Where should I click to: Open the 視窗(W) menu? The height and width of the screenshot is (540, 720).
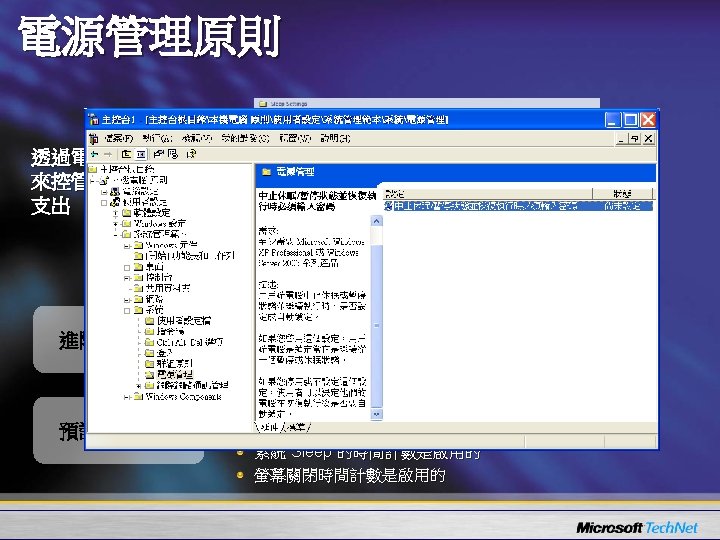point(295,138)
